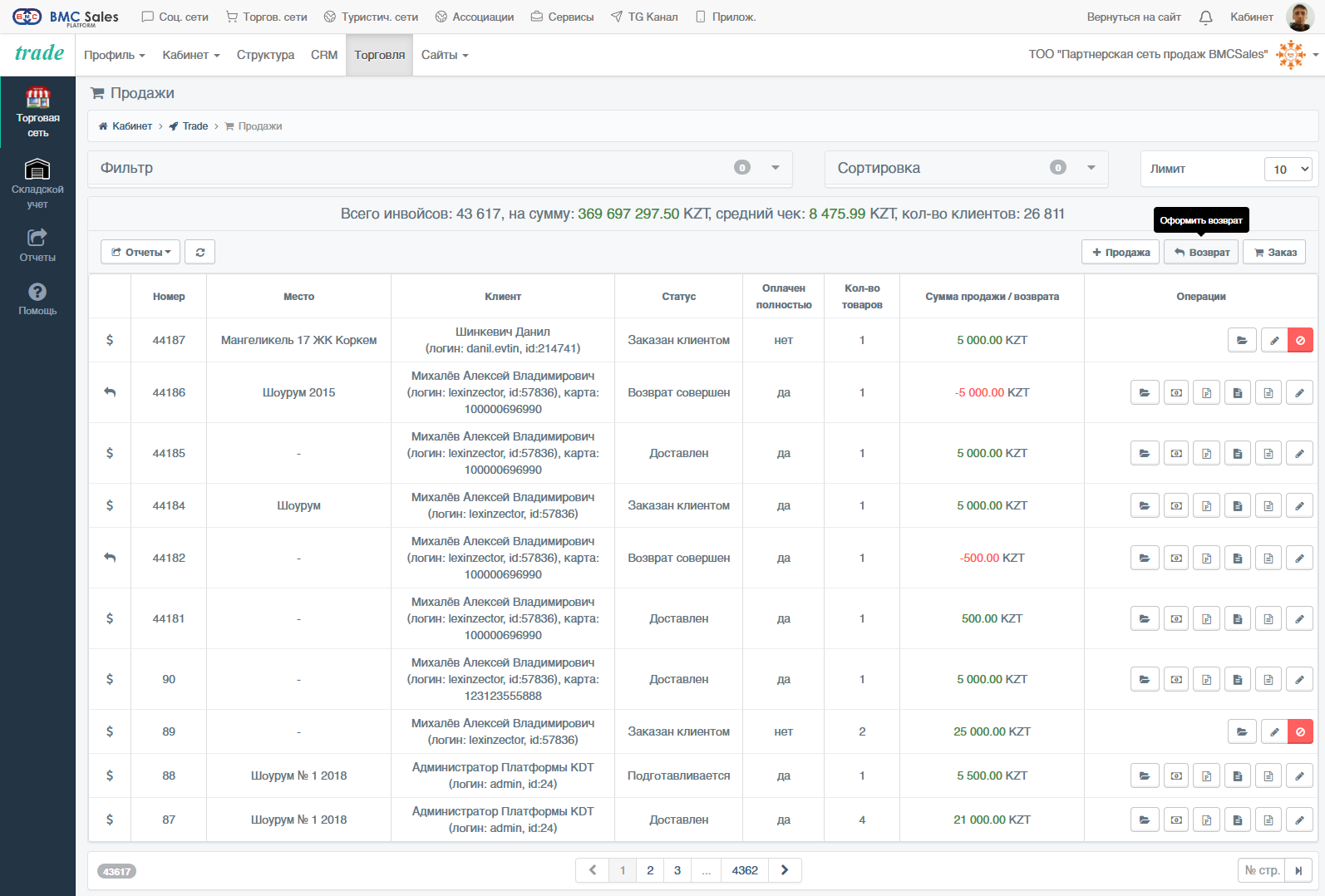Click the refresh icon next to Отчеты

[200, 252]
